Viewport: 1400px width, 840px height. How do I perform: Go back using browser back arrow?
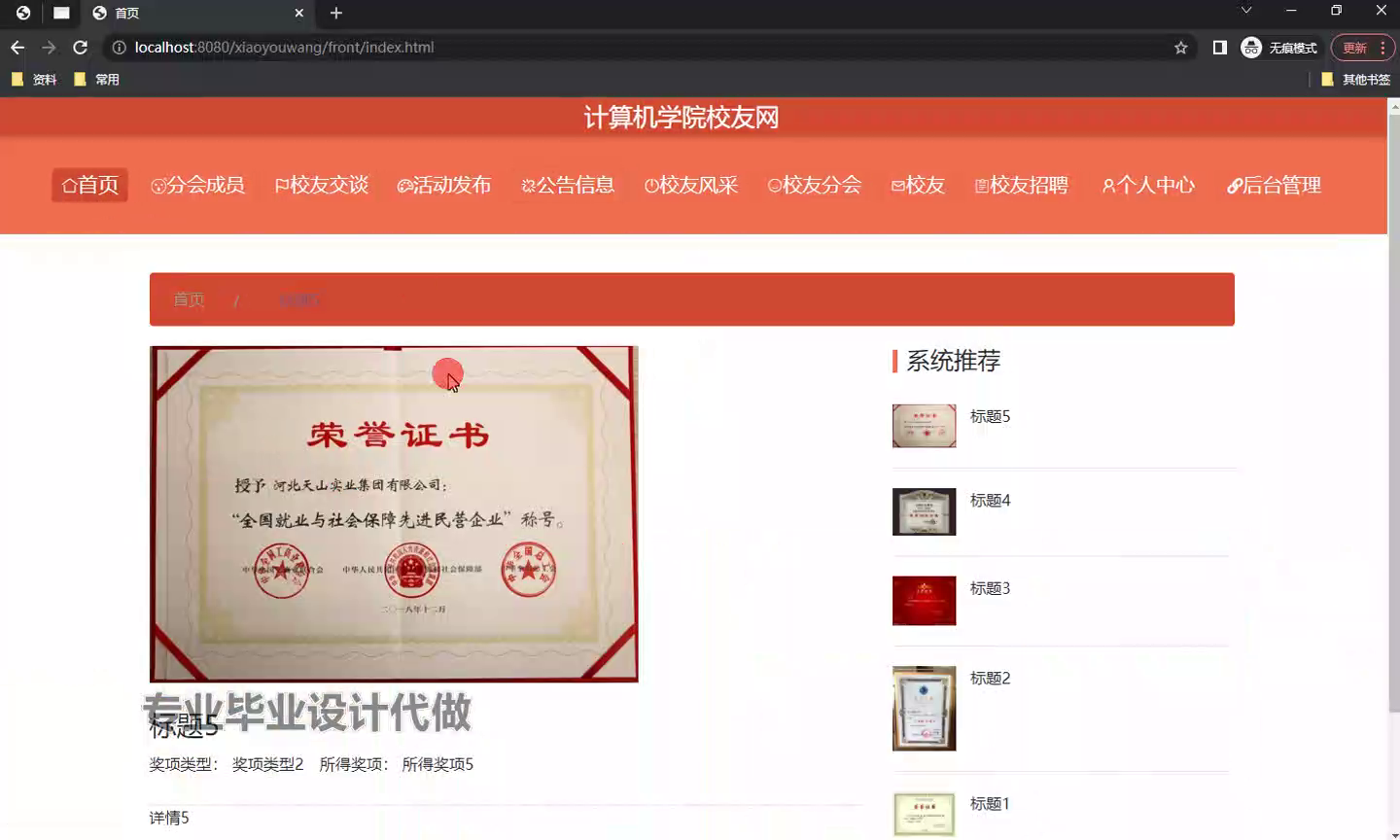click(17, 48)
